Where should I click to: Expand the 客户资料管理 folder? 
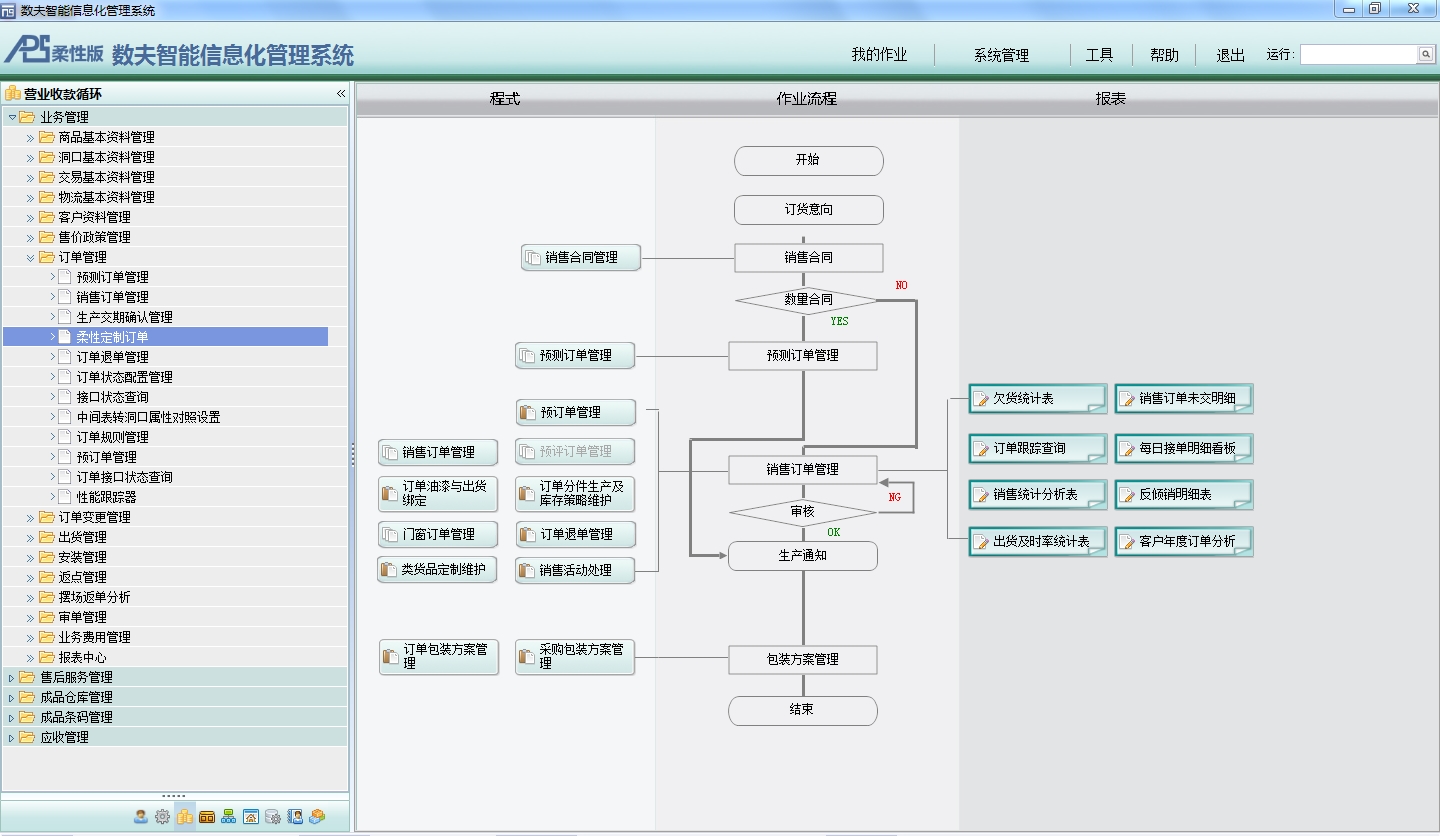[x=30, y=217]
